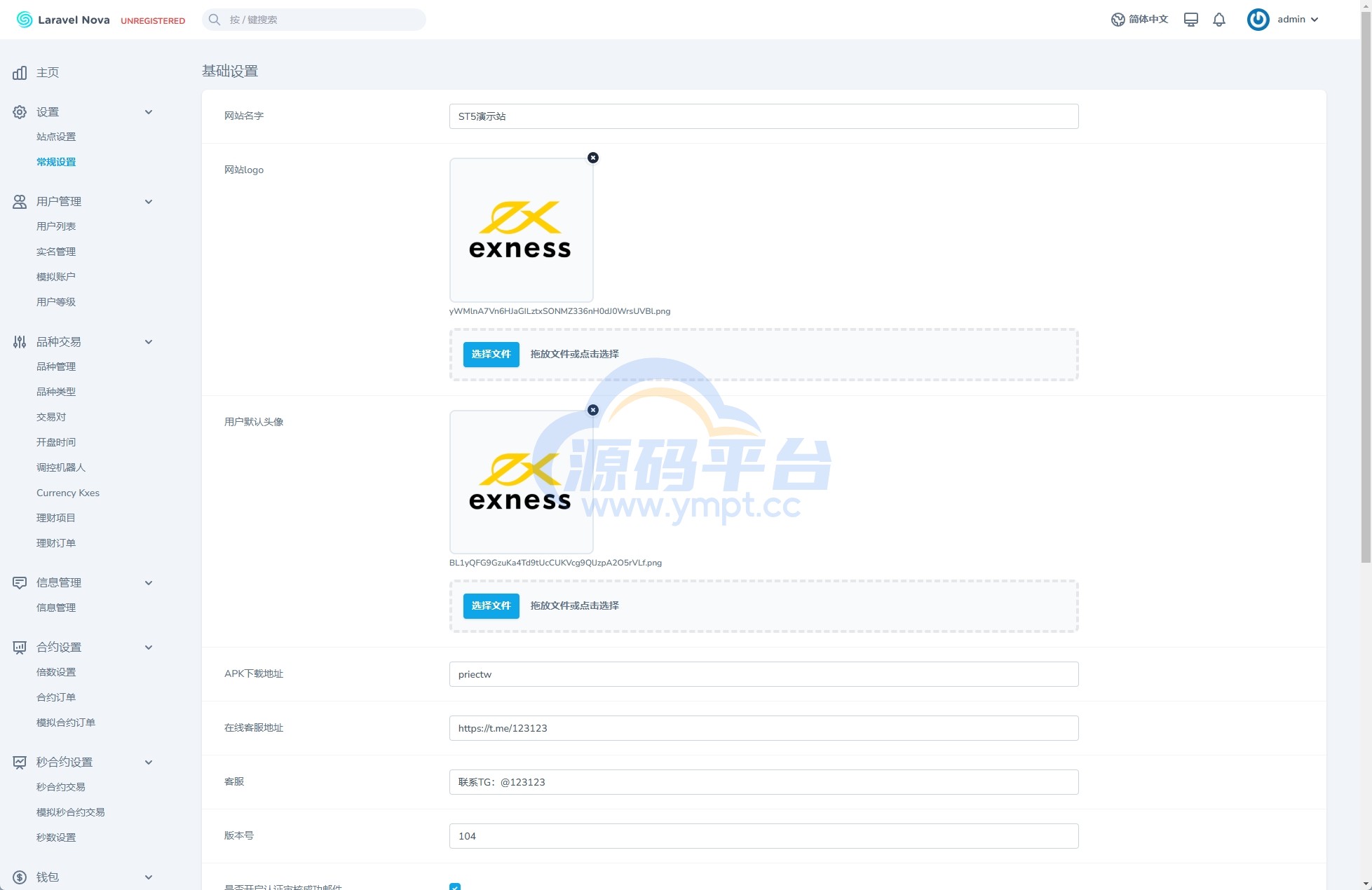
Task: Open 实名管理 page
Action: [x=56, y=252]
